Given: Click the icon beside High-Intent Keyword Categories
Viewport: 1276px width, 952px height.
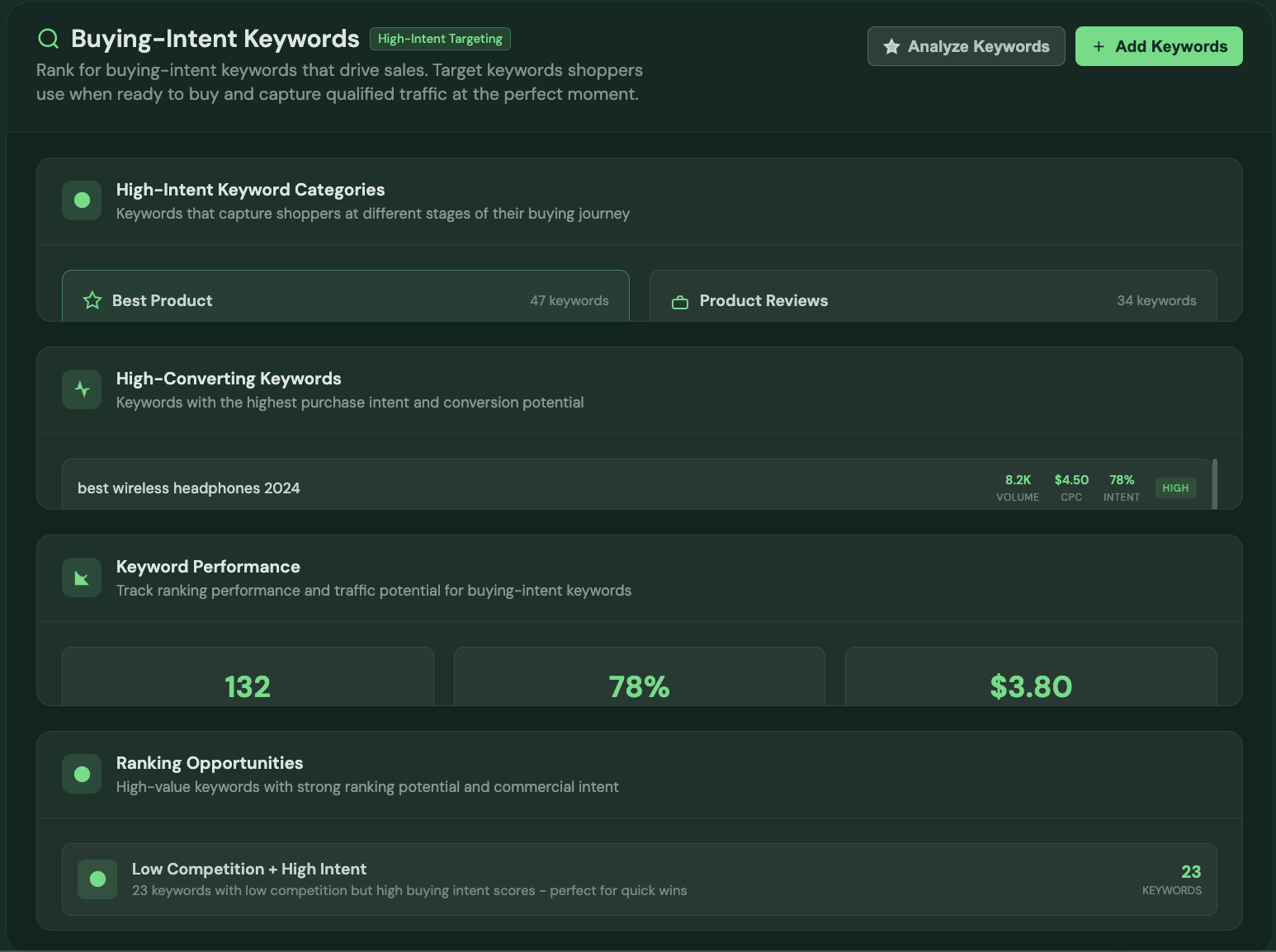Looking at the screenshot, I should point(81,200).
